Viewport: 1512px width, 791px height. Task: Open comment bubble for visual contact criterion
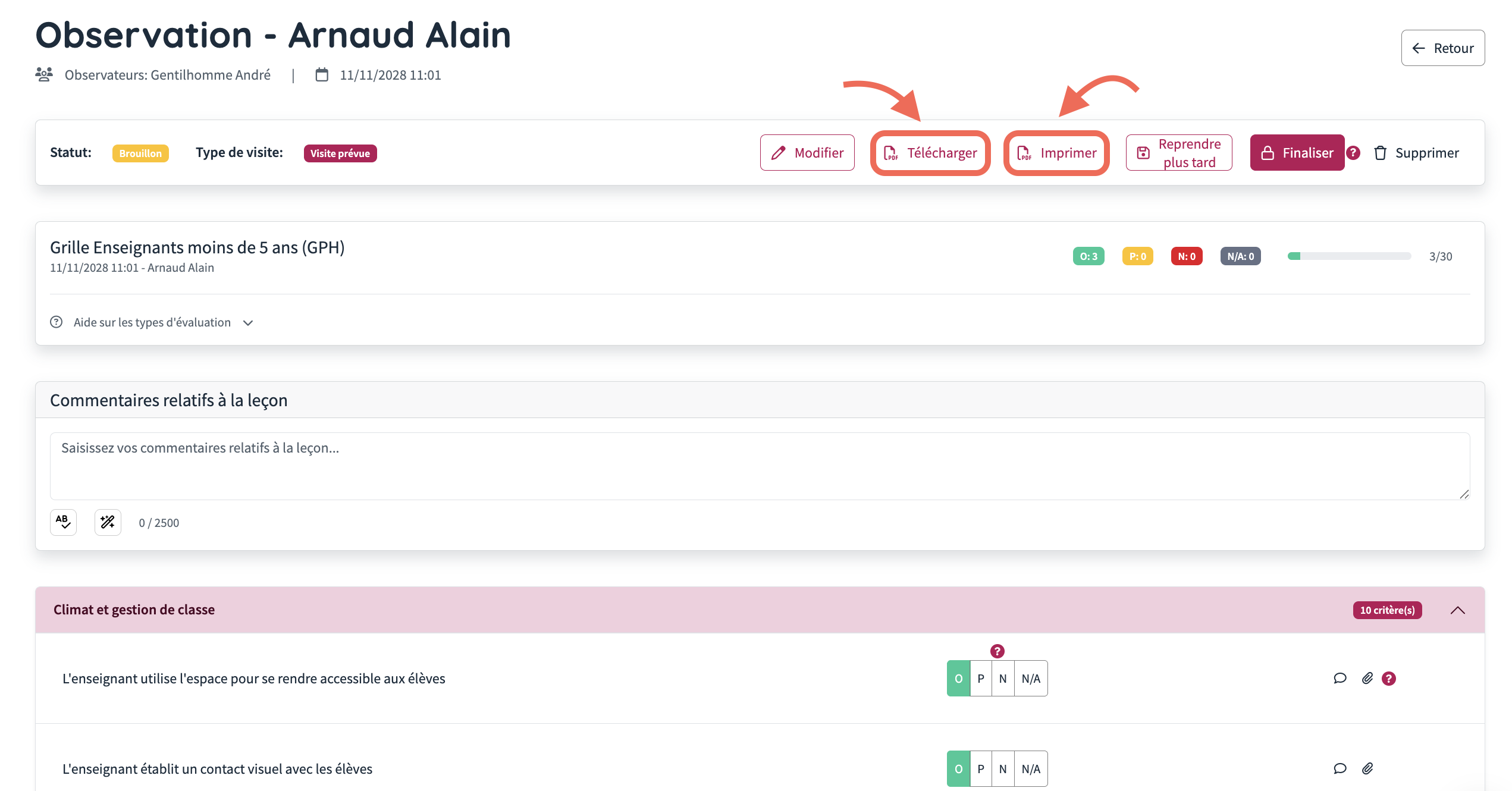1340,769
